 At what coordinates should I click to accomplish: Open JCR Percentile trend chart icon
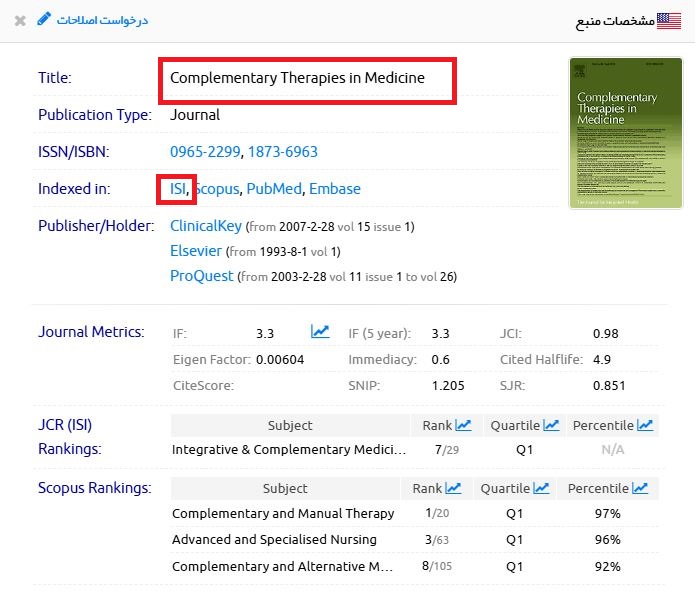(645, 425)
